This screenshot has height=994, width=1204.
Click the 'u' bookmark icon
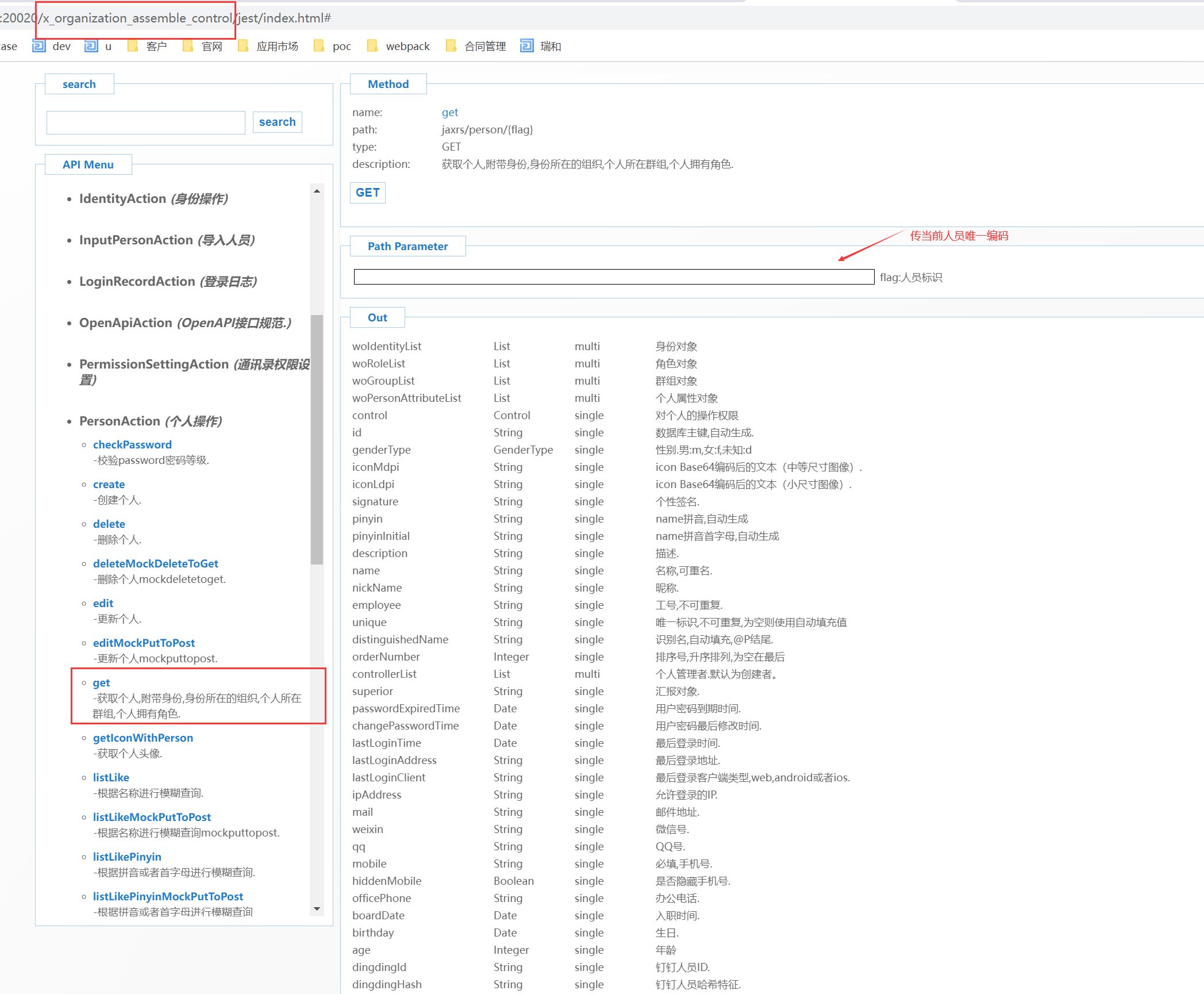click(x=91, y=46)
